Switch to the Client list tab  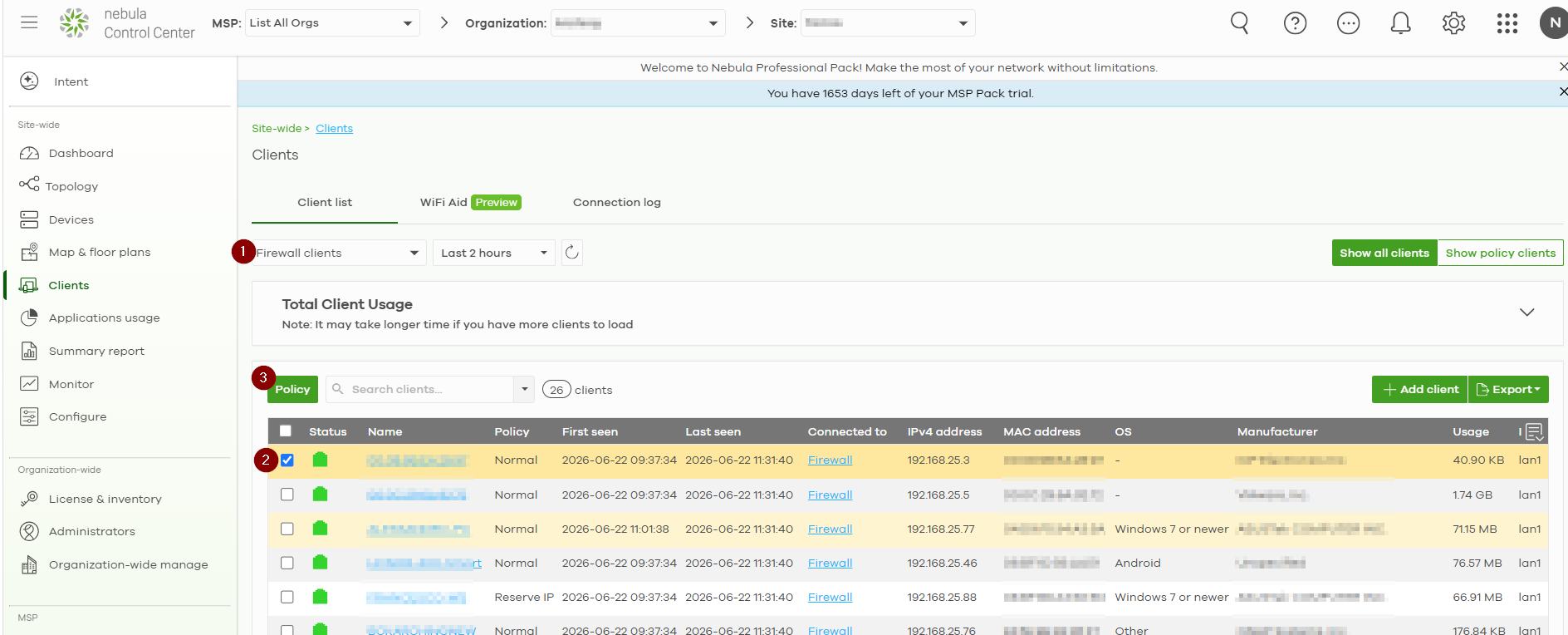pyautogui.click(x=325, y=203)
